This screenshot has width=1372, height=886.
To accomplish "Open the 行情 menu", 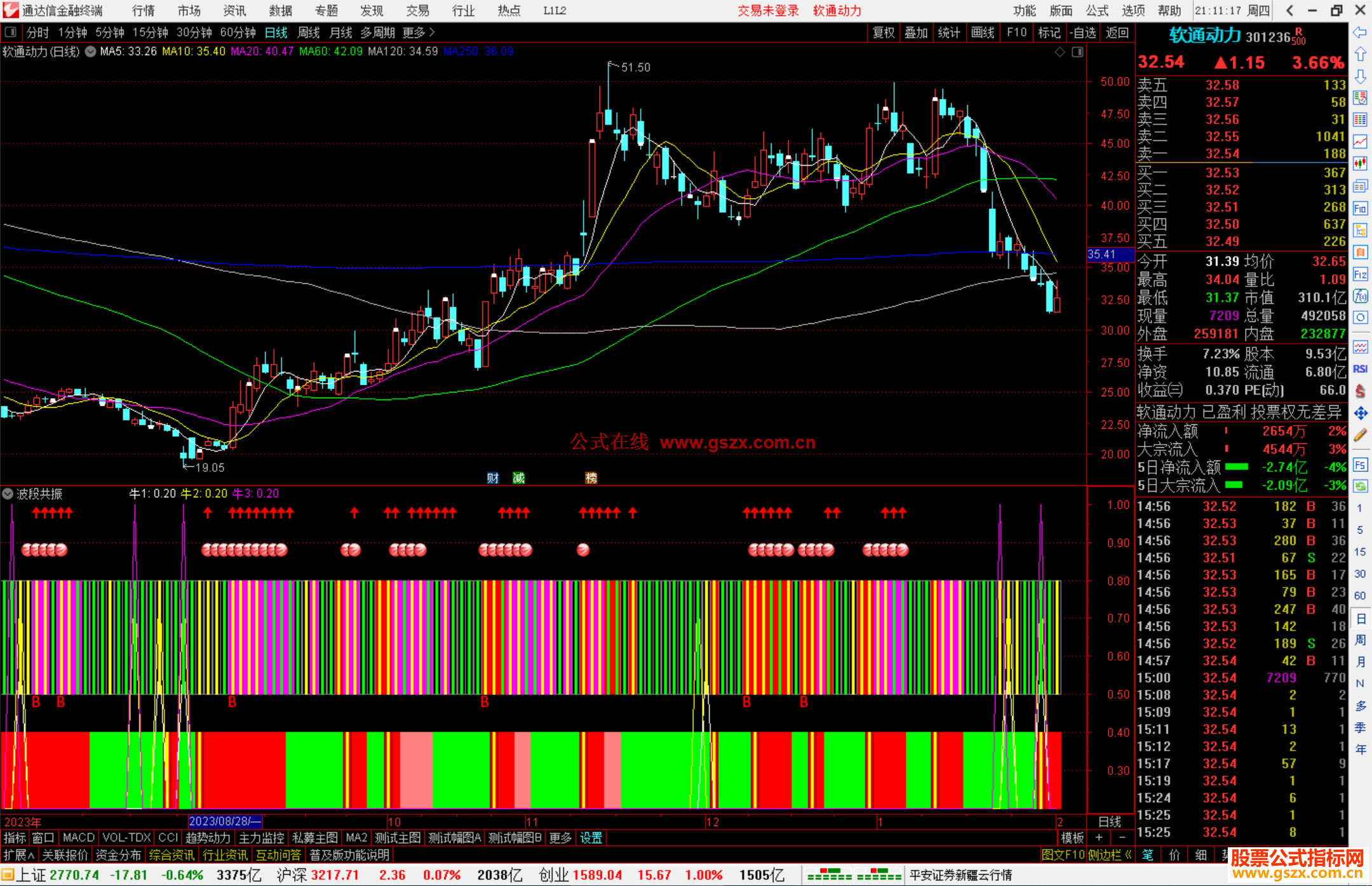I will (143, 11).
